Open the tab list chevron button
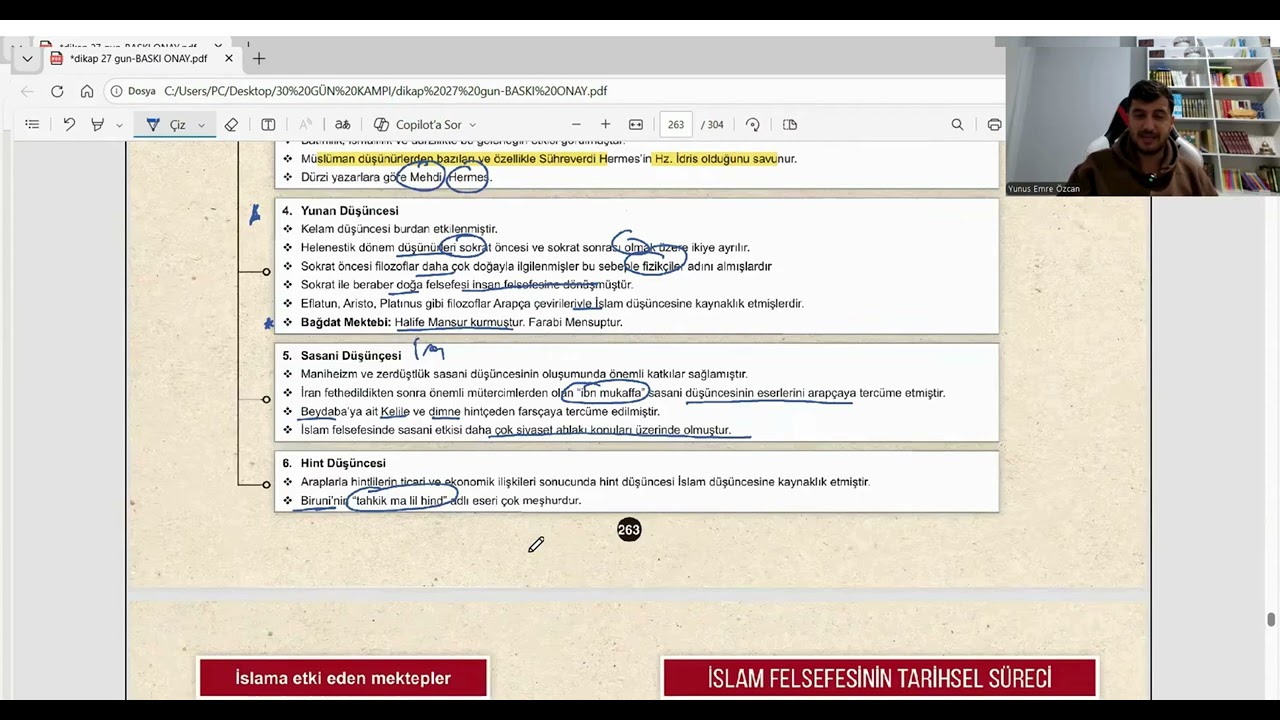 click(x=27, y=59)
